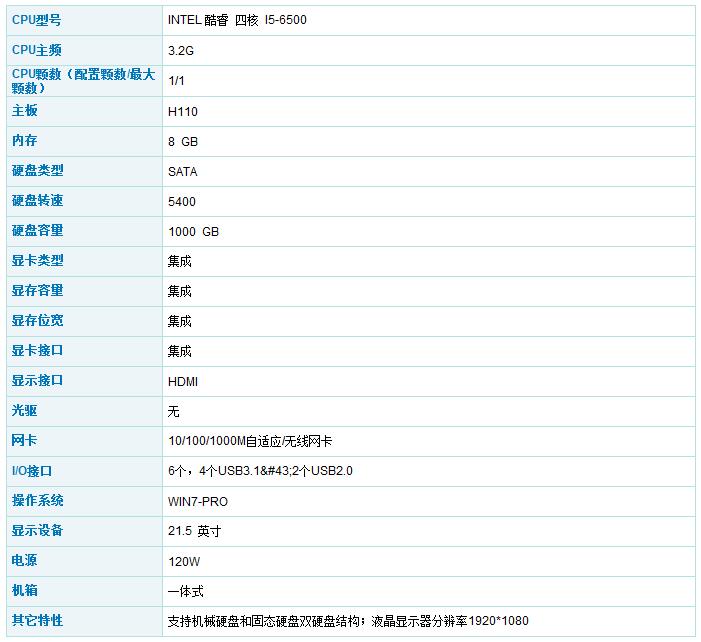This screenshot has width=701, height=642.
Task: Click the 3.2G CPU frequency value
Action: (x=181, y=51)
